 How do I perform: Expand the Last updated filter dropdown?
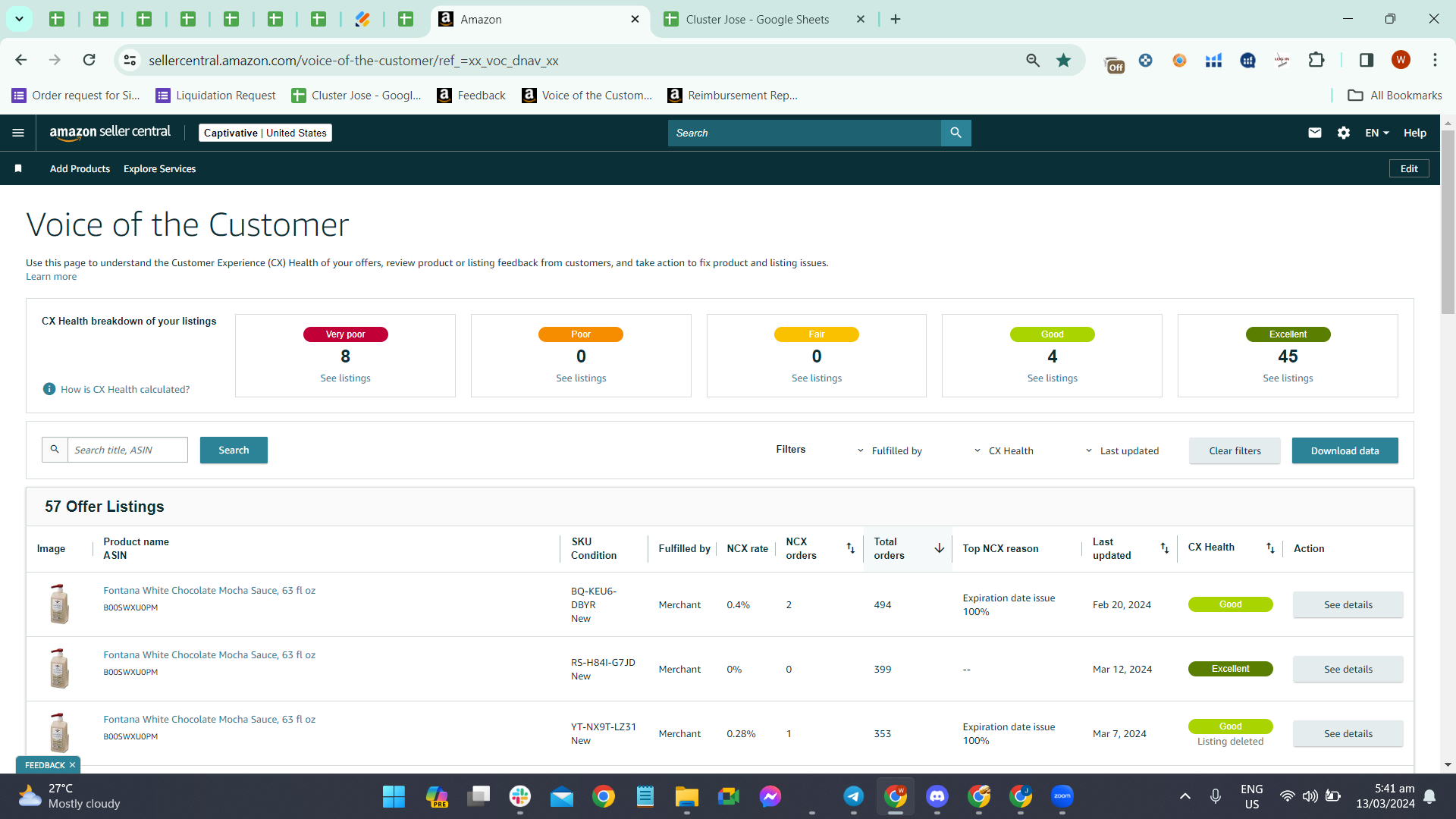[x=1122, y=450]
